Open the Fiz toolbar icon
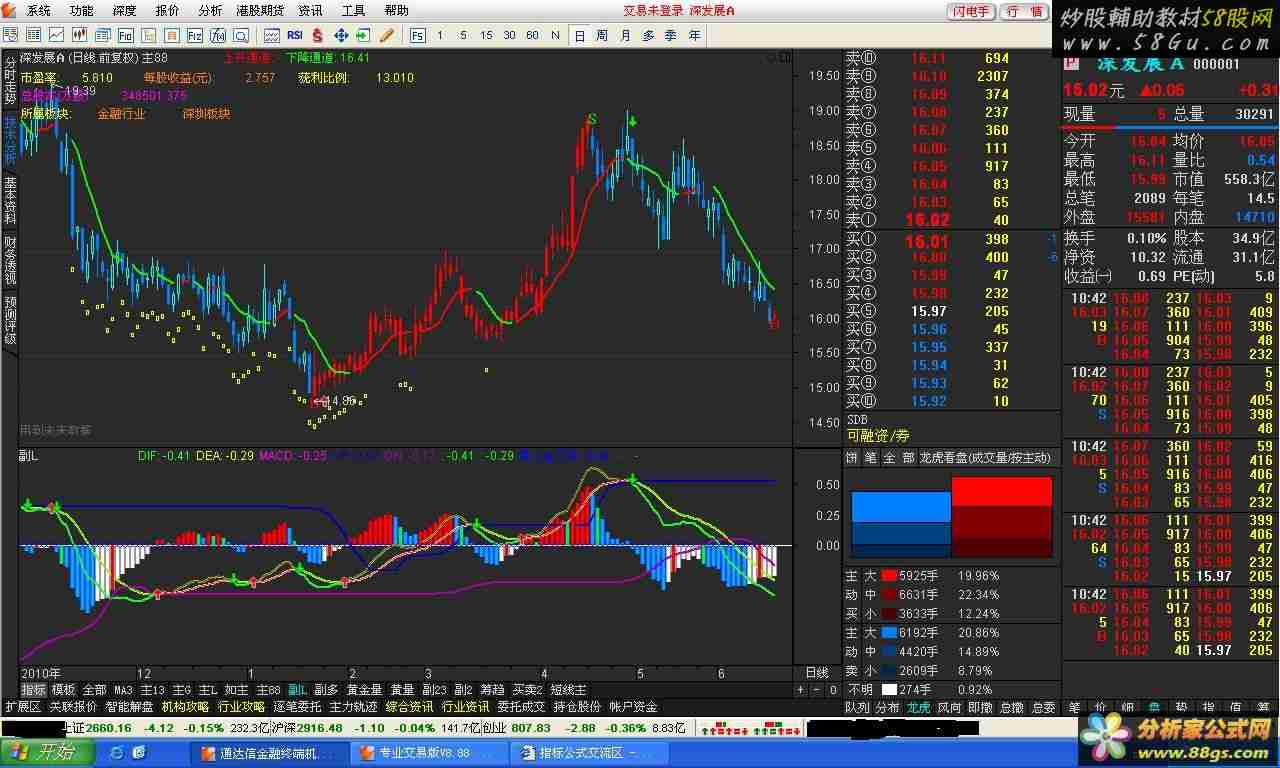 tap(195, 35)
